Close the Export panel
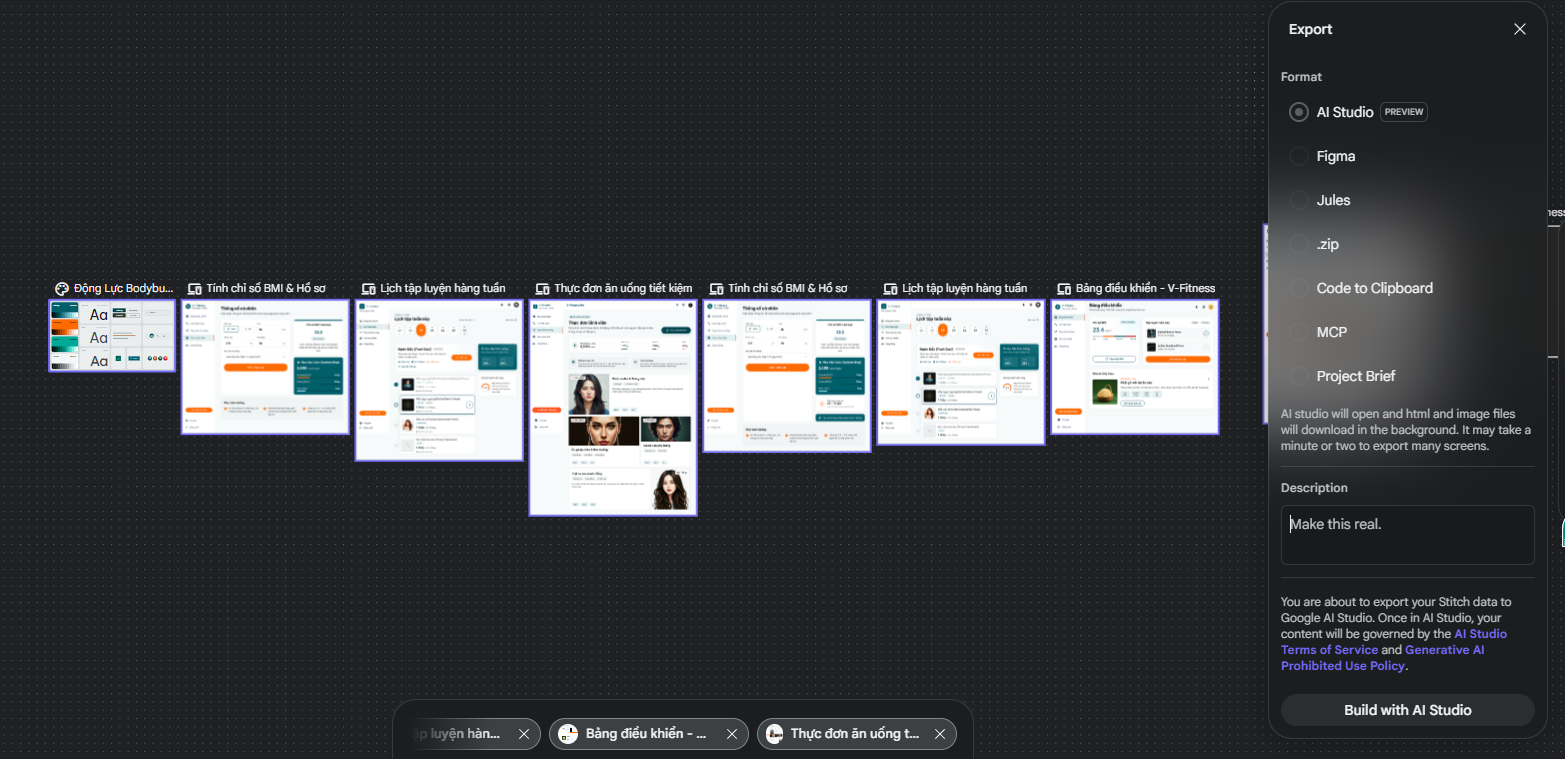The width and height of the screenshot is (1565, 759). click(x=1519, y=29)
